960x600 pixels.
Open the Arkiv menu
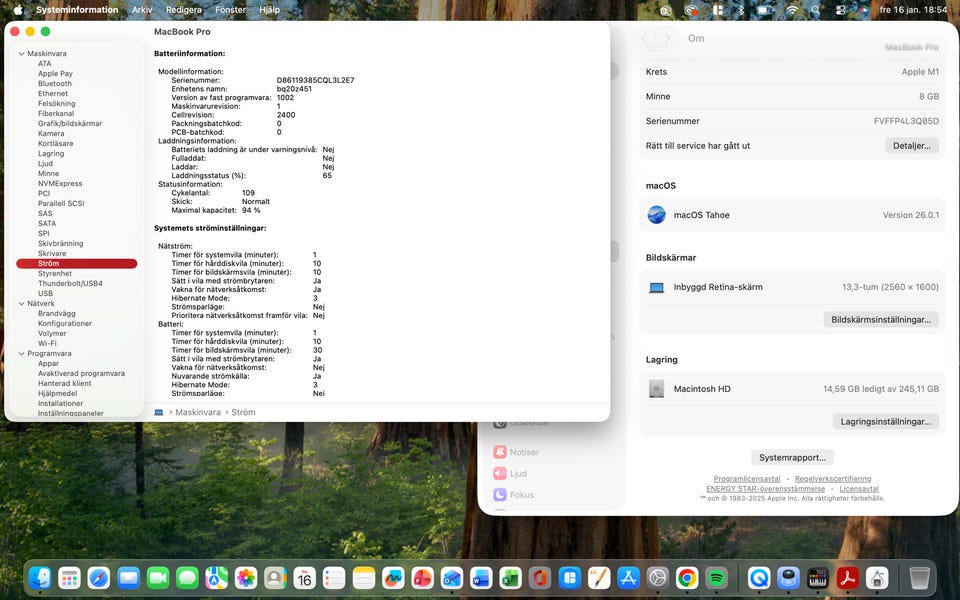pyautogui.click(x=142, y=9)
